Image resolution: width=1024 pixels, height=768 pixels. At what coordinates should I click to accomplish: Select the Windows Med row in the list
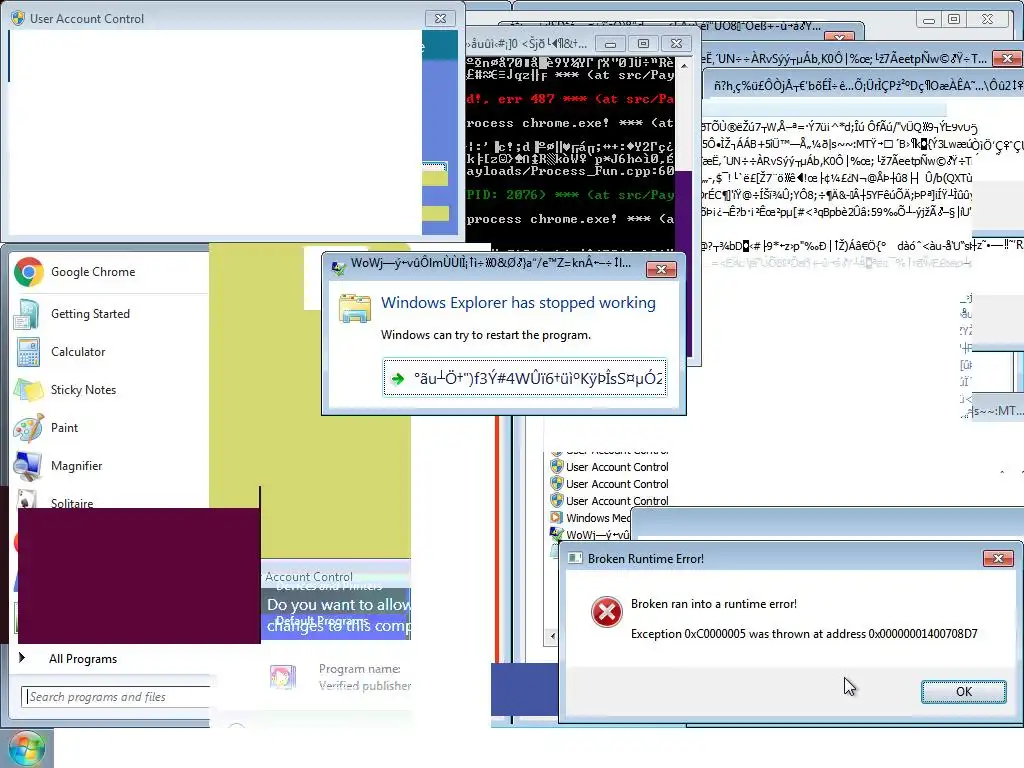590,518
